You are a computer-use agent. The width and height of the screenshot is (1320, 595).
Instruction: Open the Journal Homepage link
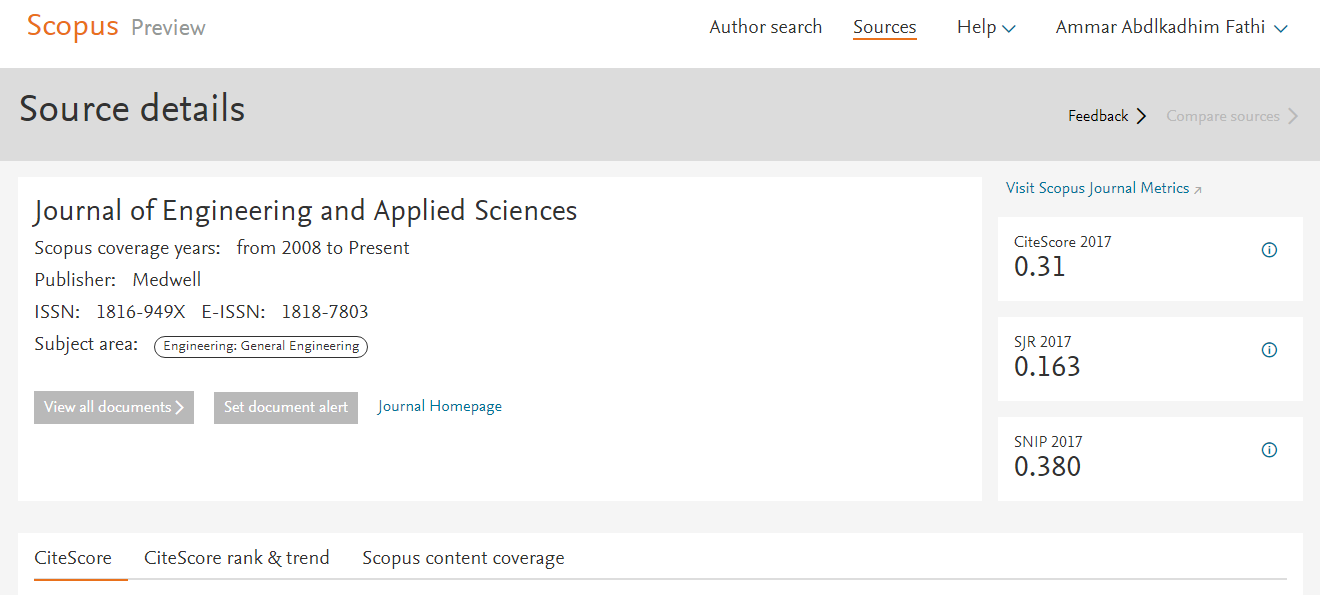coord(440,406)
